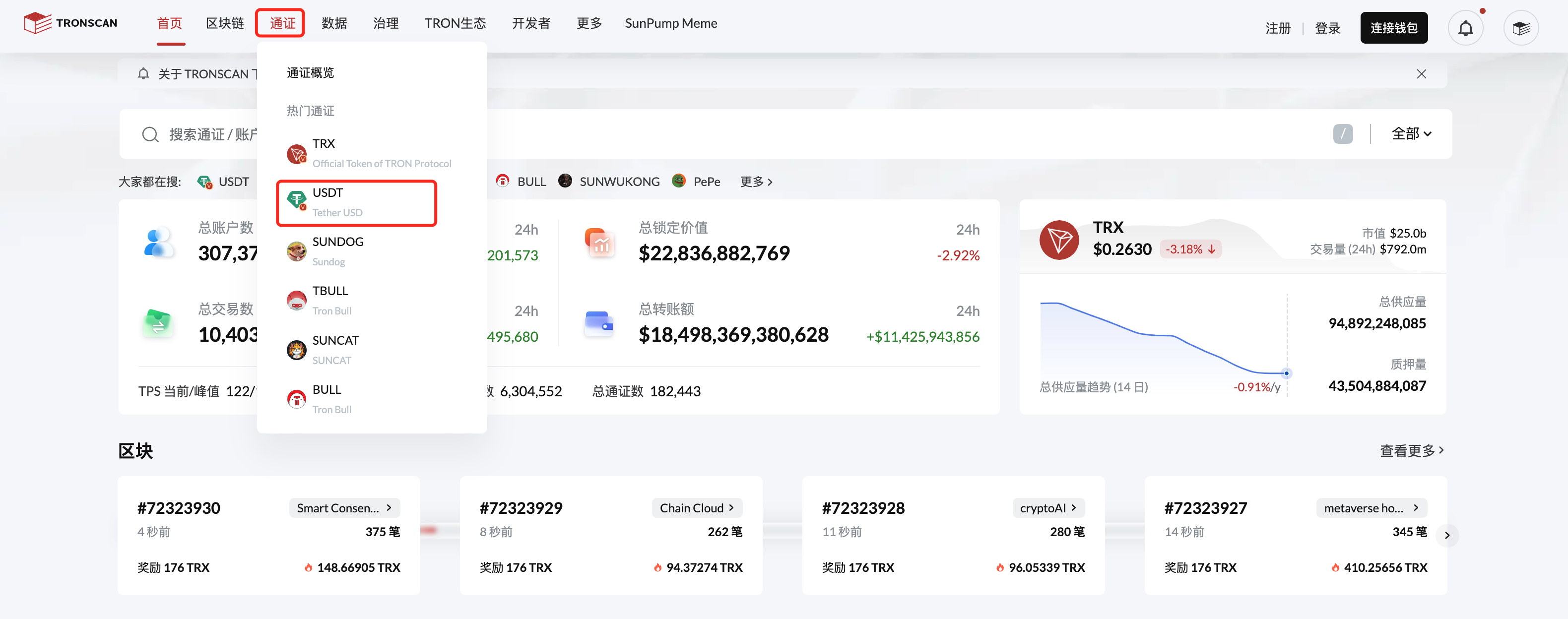
Task: Open block #72323928
Action: click(x=864, y=508)
